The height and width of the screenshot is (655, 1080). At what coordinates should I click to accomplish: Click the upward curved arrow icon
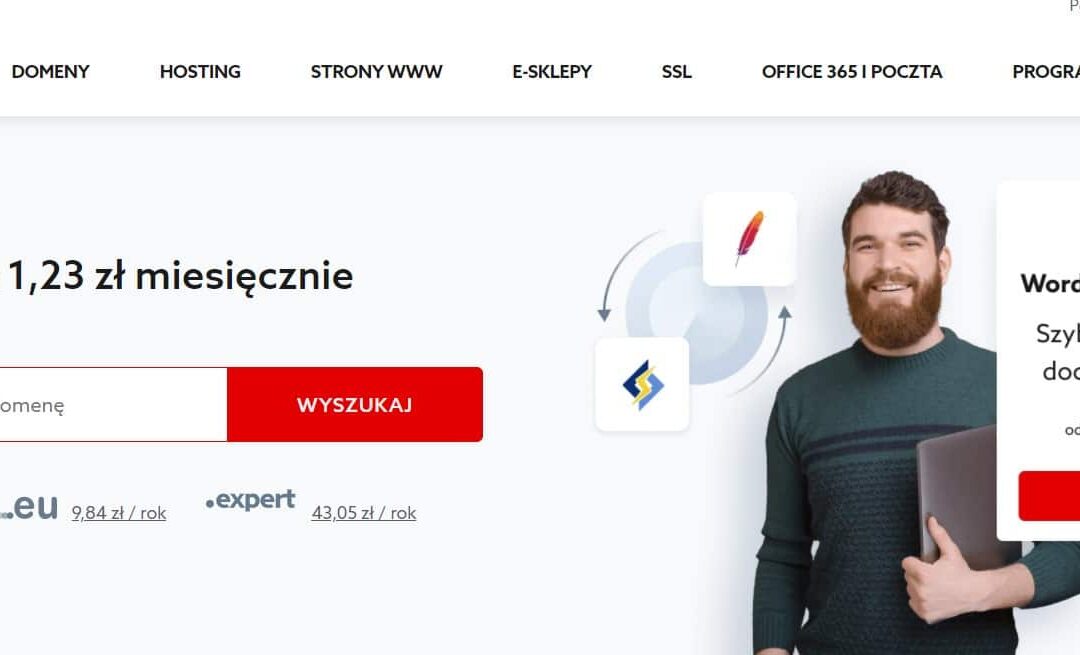coord(762,351)
